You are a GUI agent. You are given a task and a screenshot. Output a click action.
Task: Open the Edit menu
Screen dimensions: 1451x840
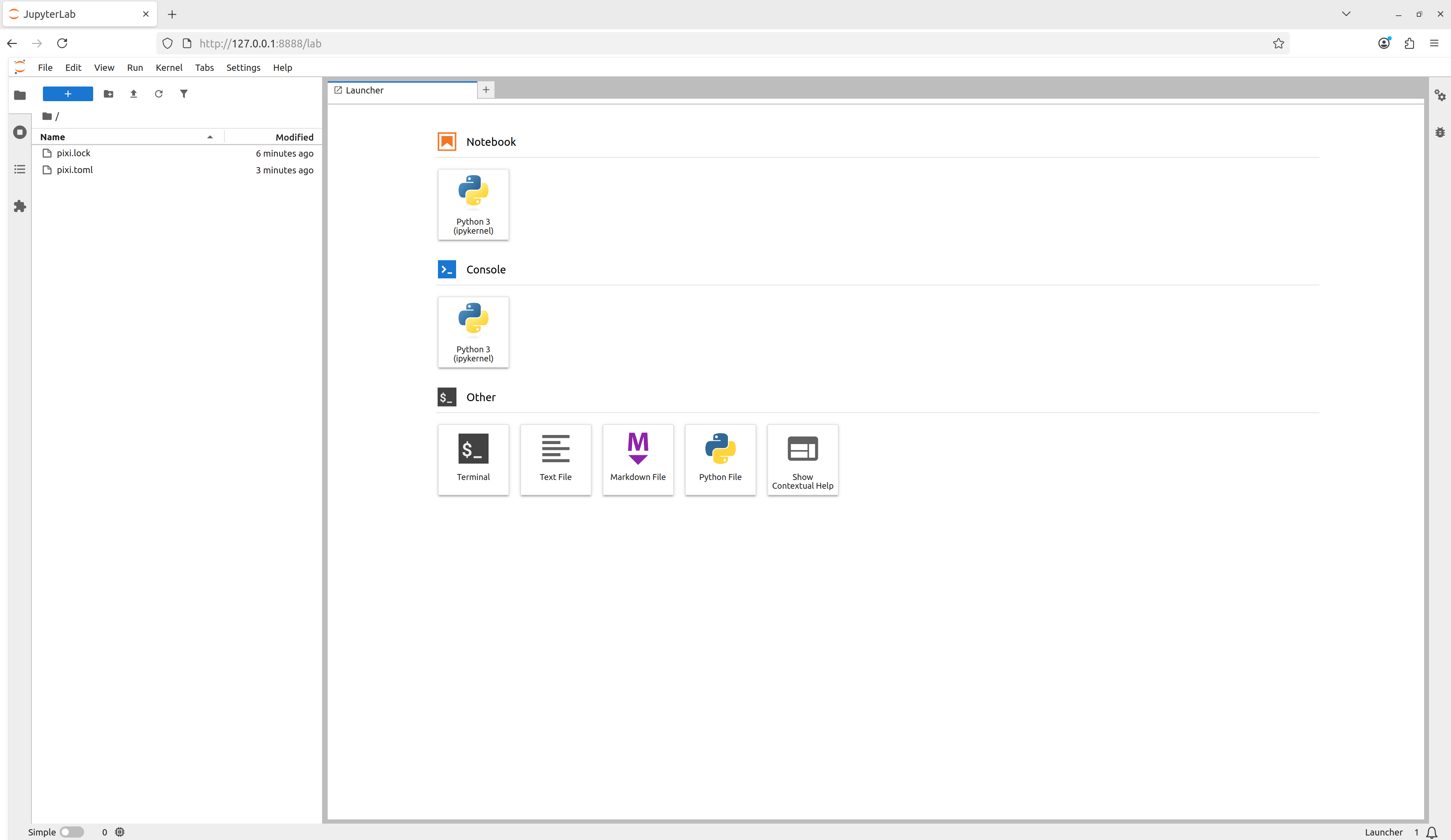tap(73, 67)
